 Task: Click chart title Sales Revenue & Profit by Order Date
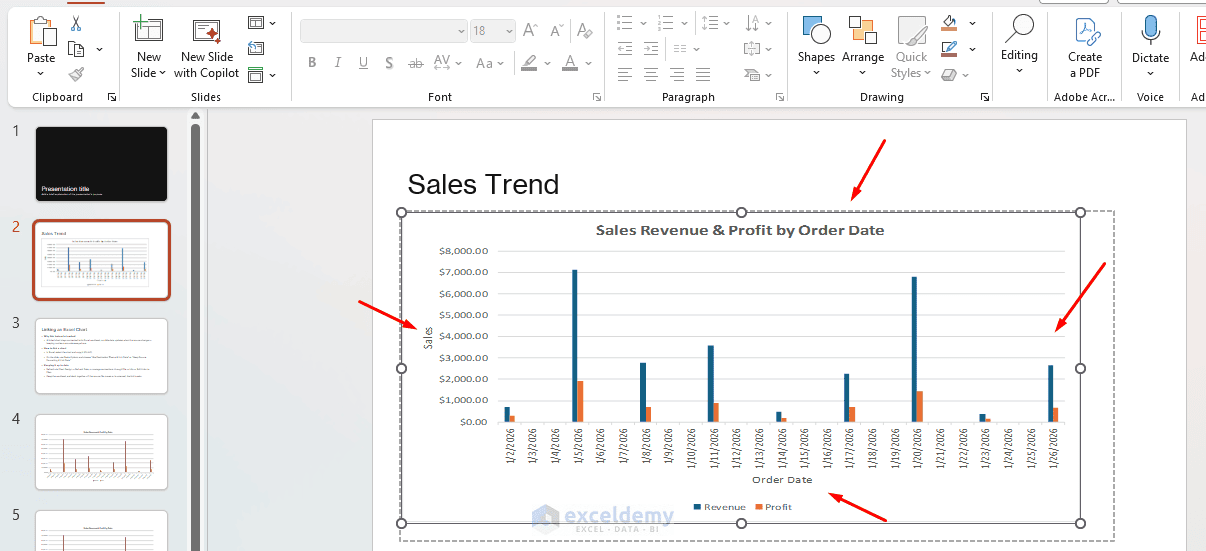click(x=740, y=230)
